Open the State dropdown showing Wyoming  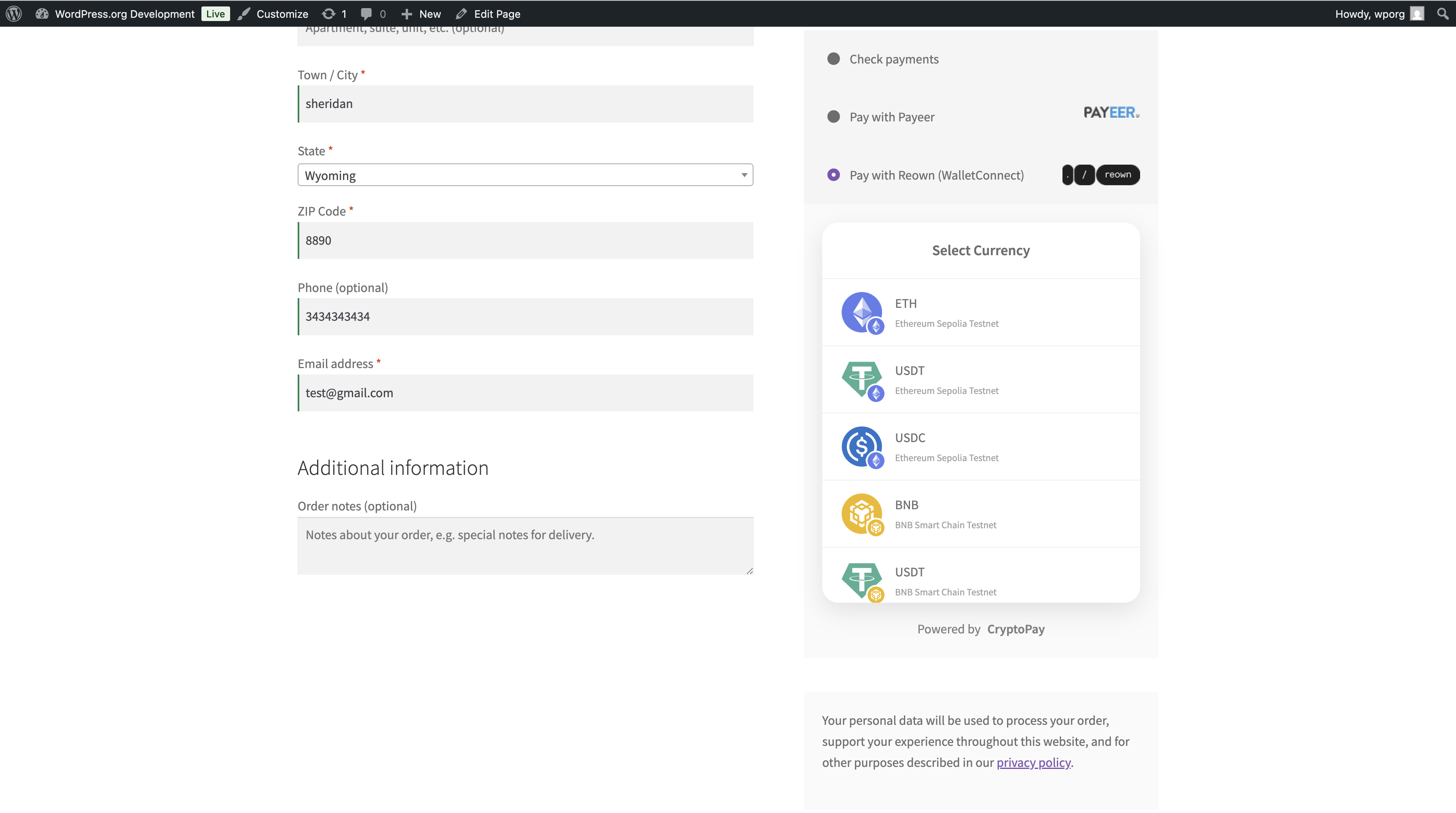[525, 175]
